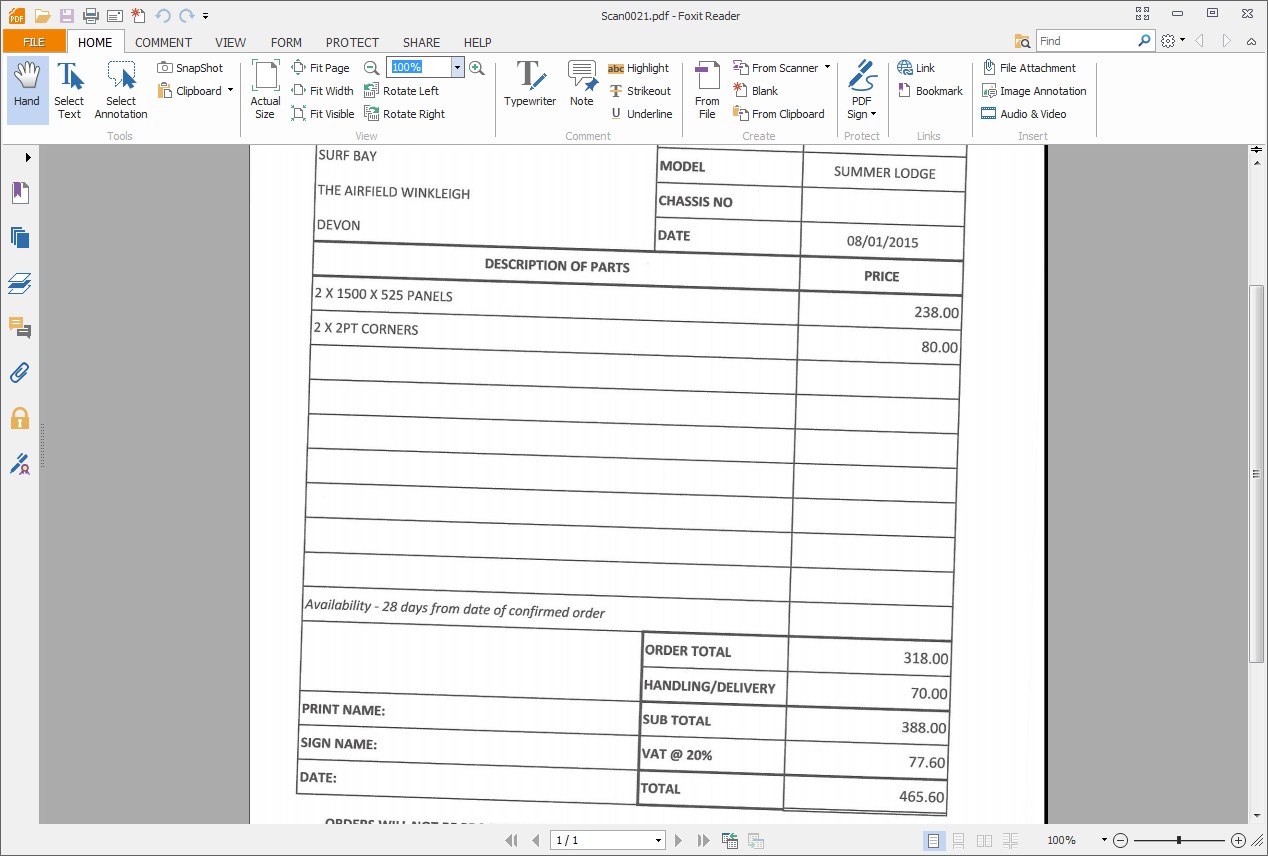1268x856 pixels.
Task: Open the FILE menu
Action: [34, 42]
